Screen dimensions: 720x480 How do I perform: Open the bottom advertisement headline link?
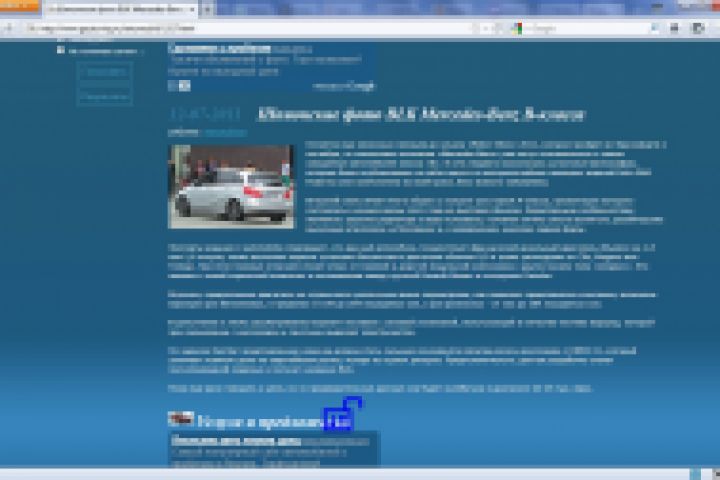[x=236, y=441]
